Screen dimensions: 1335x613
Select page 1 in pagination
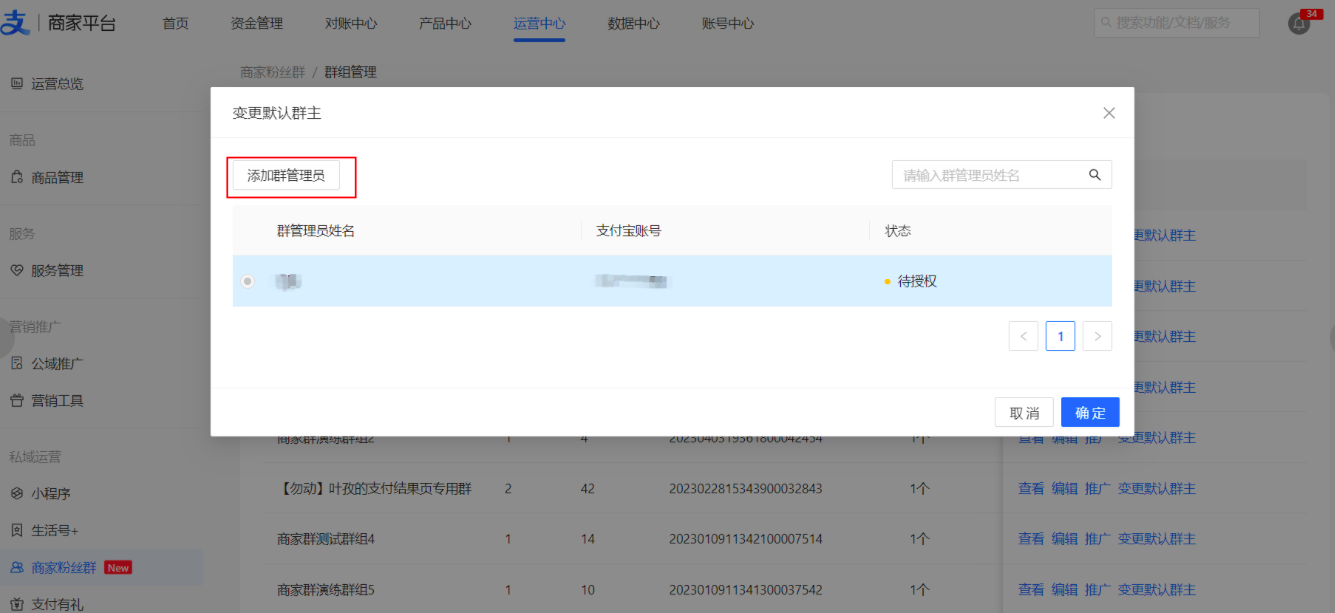coord(1060,337)
